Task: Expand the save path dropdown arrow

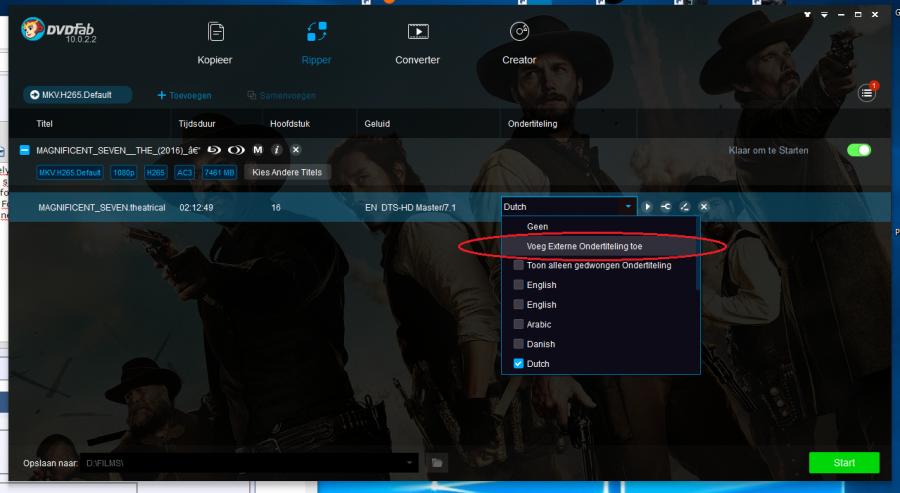Action: click(x=410, y=463)
